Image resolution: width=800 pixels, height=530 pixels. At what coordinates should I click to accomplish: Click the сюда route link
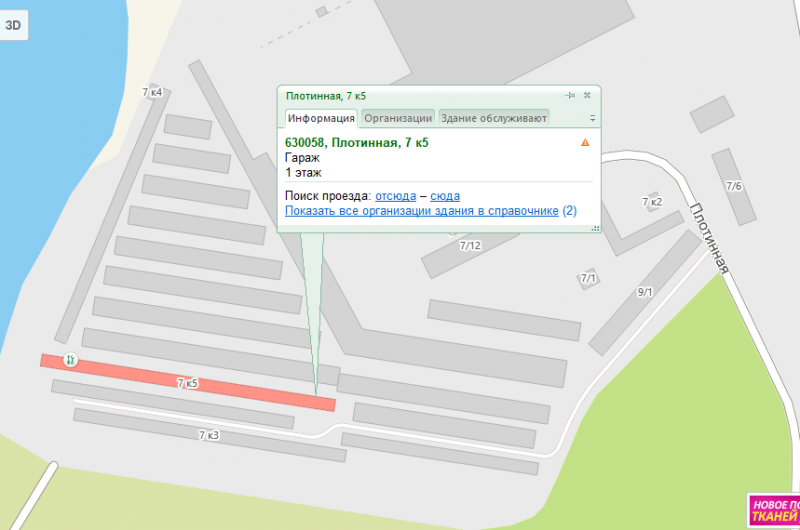445,195
